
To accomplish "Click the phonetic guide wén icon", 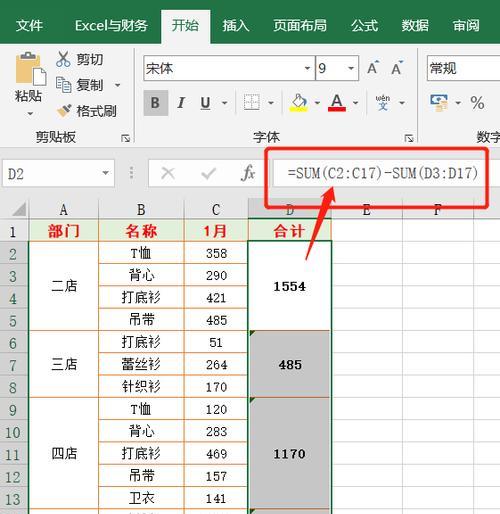I will pyautogui.click(x=383, y=102).
